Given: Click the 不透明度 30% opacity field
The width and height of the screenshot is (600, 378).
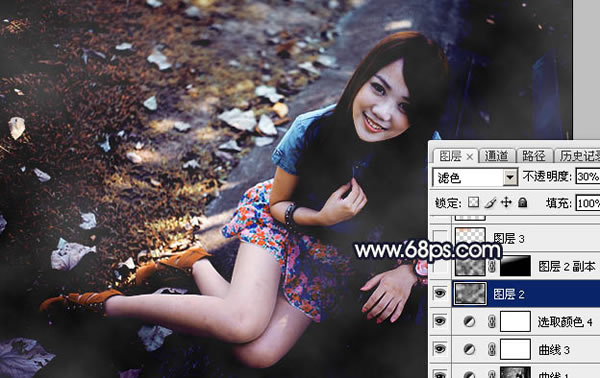Looking at the screenshot, I should pos(588,177).
